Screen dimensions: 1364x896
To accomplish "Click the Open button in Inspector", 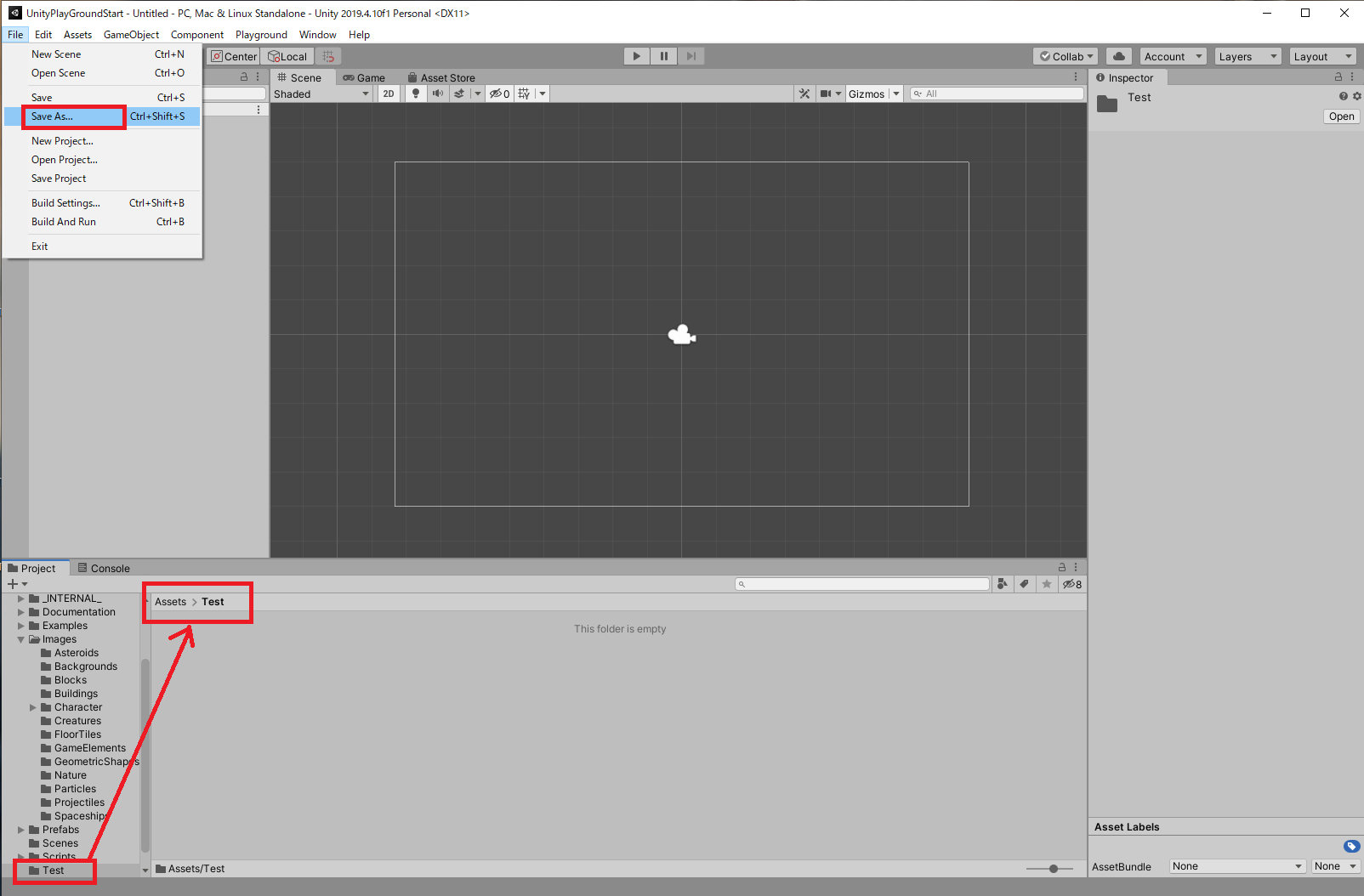I will (1342, 116).
